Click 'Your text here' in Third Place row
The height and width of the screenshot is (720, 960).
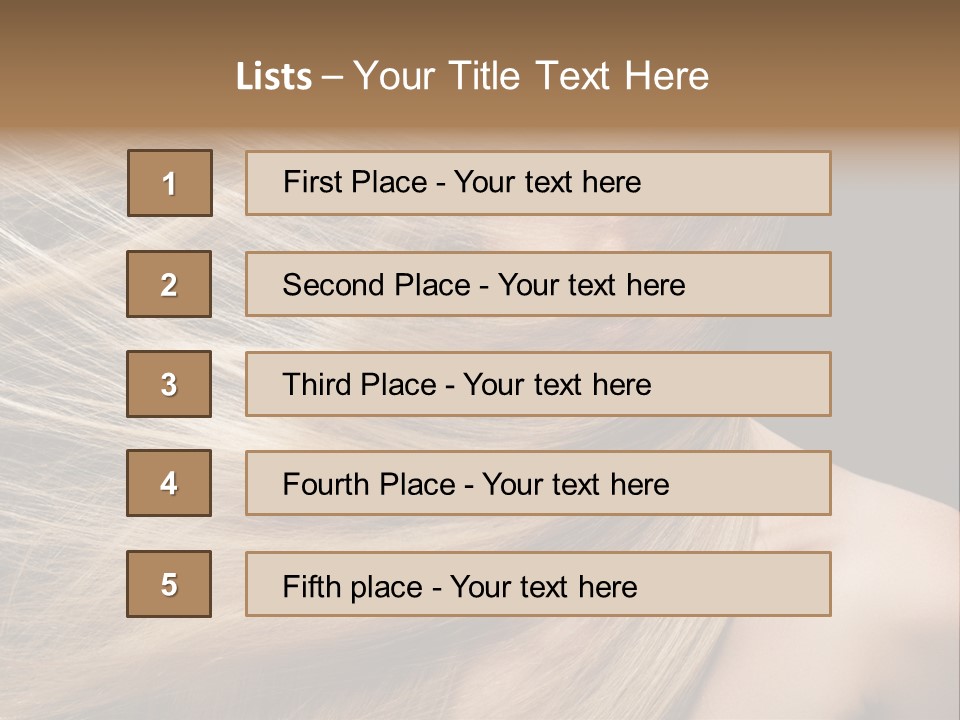557,385
